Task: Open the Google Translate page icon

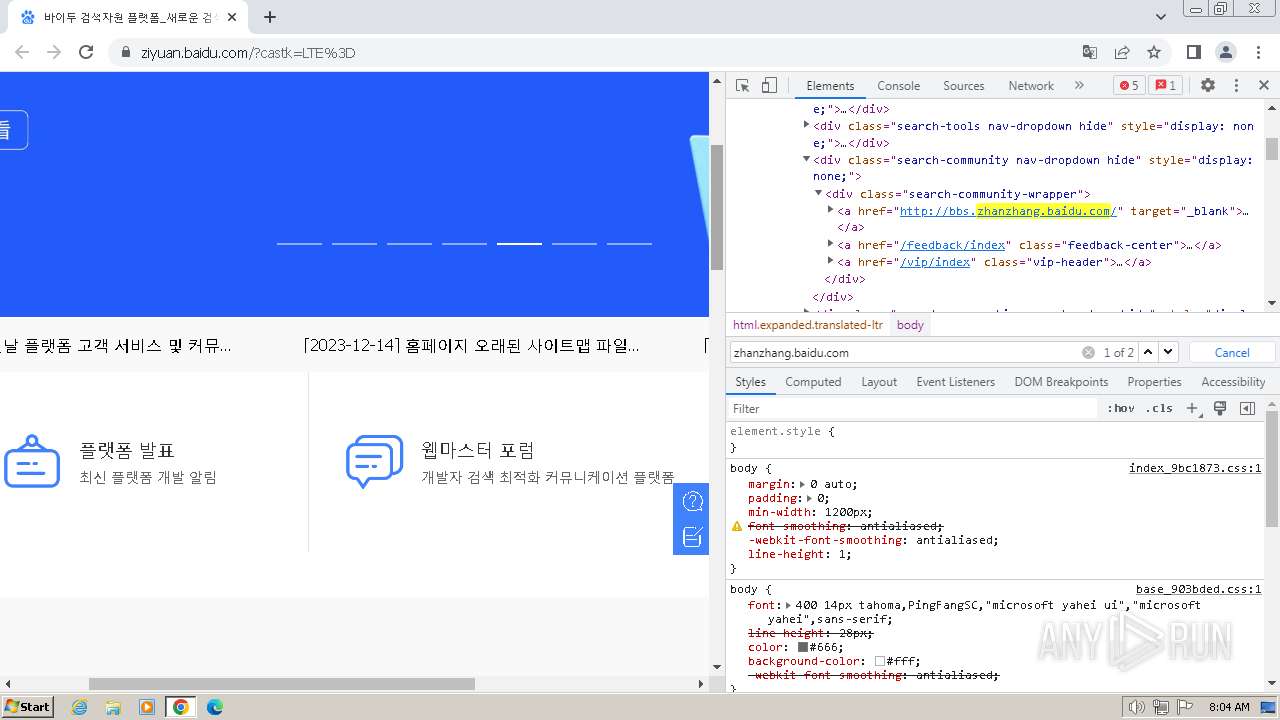Action: click(1090, 52)
